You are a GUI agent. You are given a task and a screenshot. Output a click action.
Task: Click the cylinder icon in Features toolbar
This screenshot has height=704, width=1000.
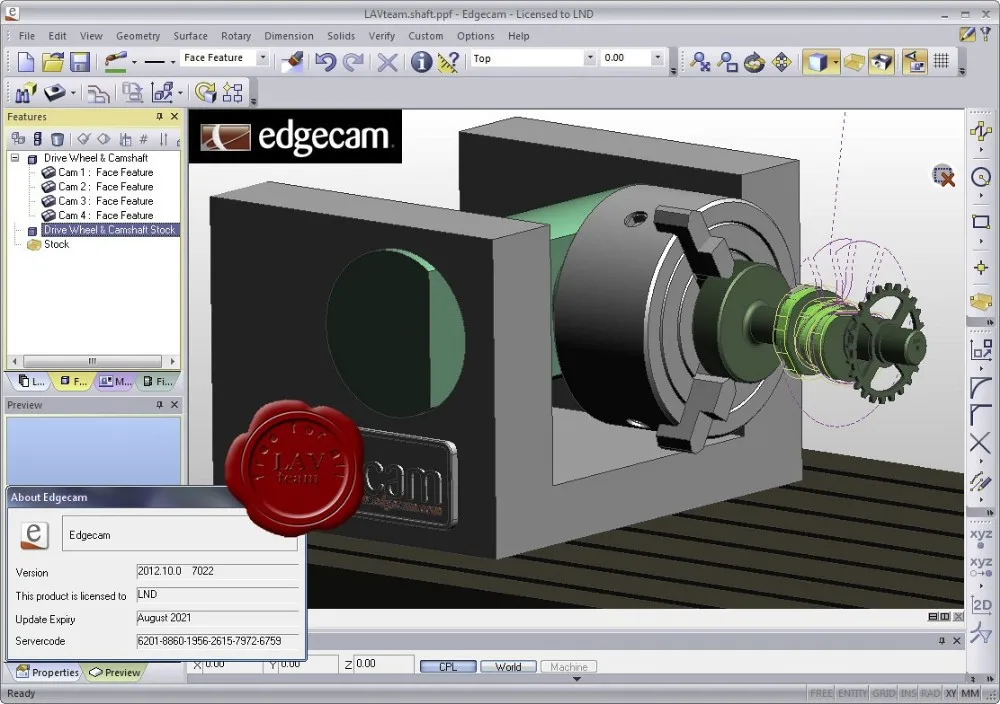tap(57, 138)
